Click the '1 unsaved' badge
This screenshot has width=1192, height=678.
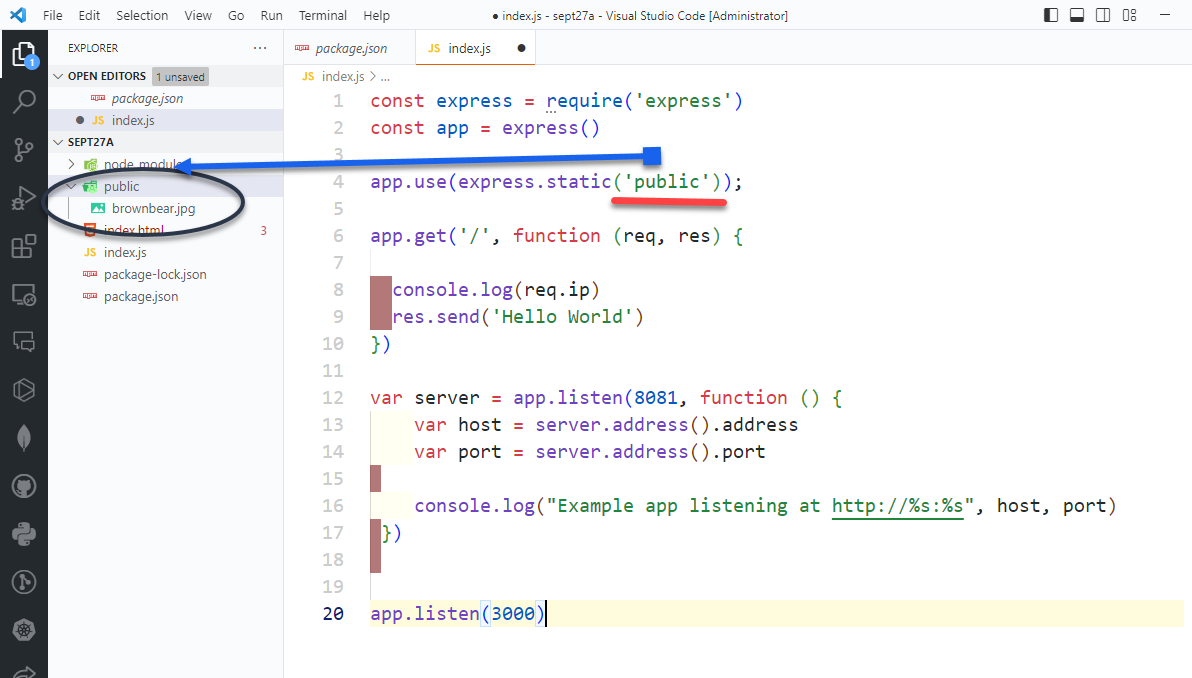pyautogui.click(x=180, y=77)
